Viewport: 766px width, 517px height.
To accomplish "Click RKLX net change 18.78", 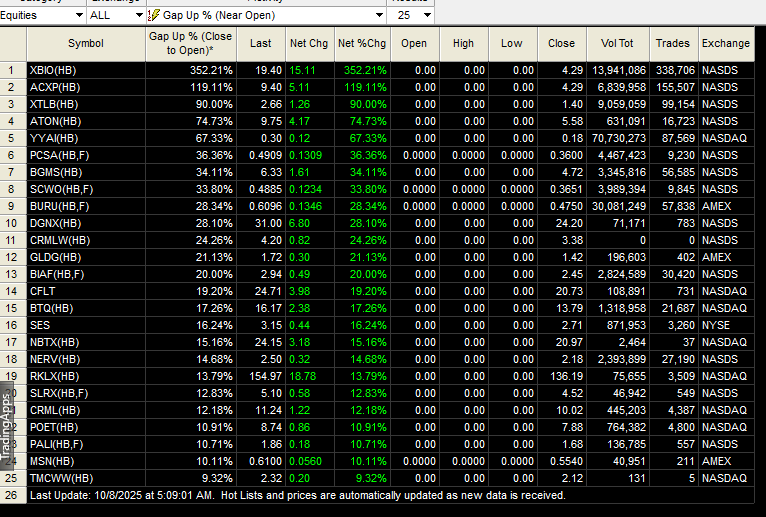I will click(x=302, y=376).
